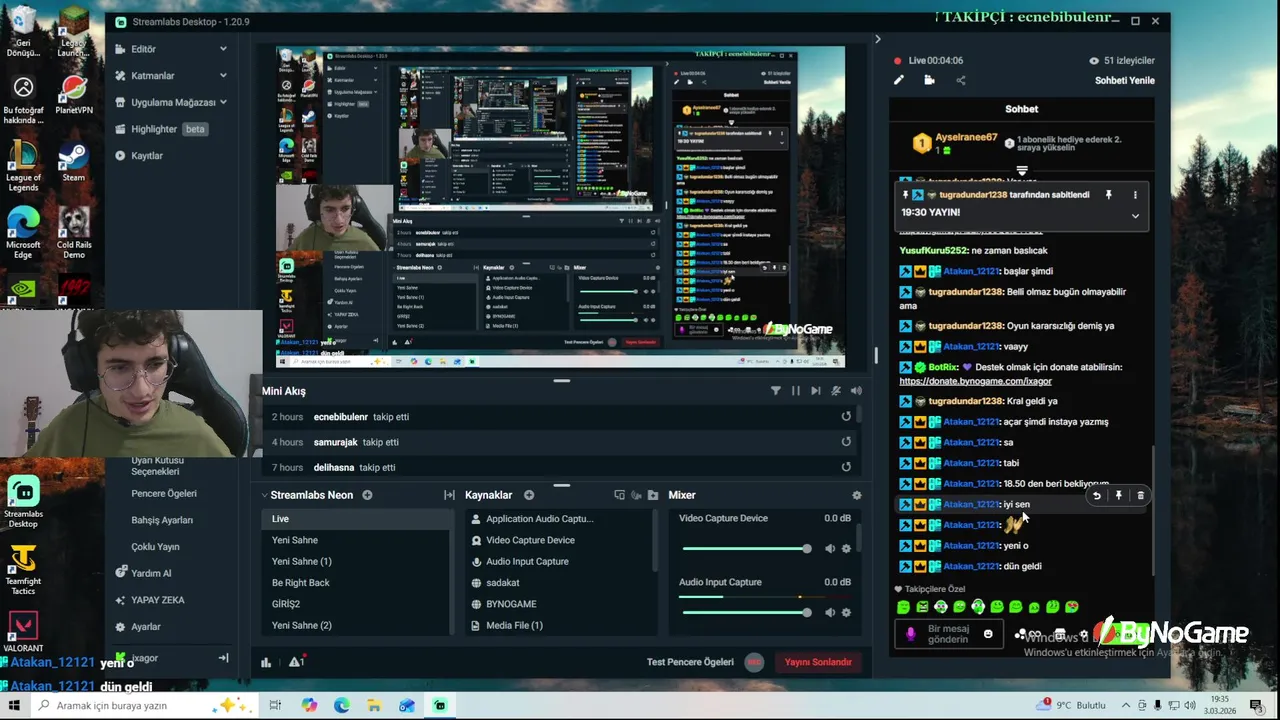1280x720 pixels.
Task: Click the Test Pencere Öğeleri button
Action: [x=690, y=662]
